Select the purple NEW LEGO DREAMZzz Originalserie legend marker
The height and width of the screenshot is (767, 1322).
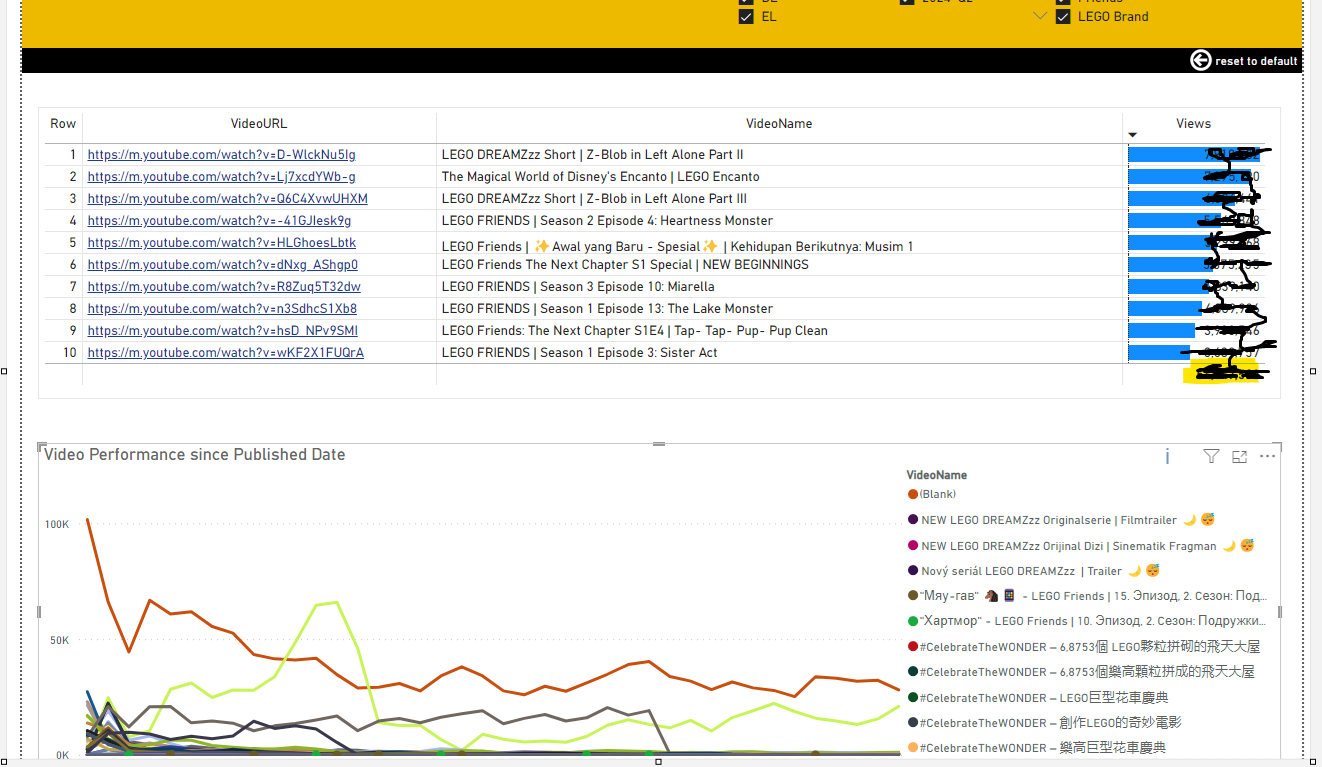click(x=912, y=520)
